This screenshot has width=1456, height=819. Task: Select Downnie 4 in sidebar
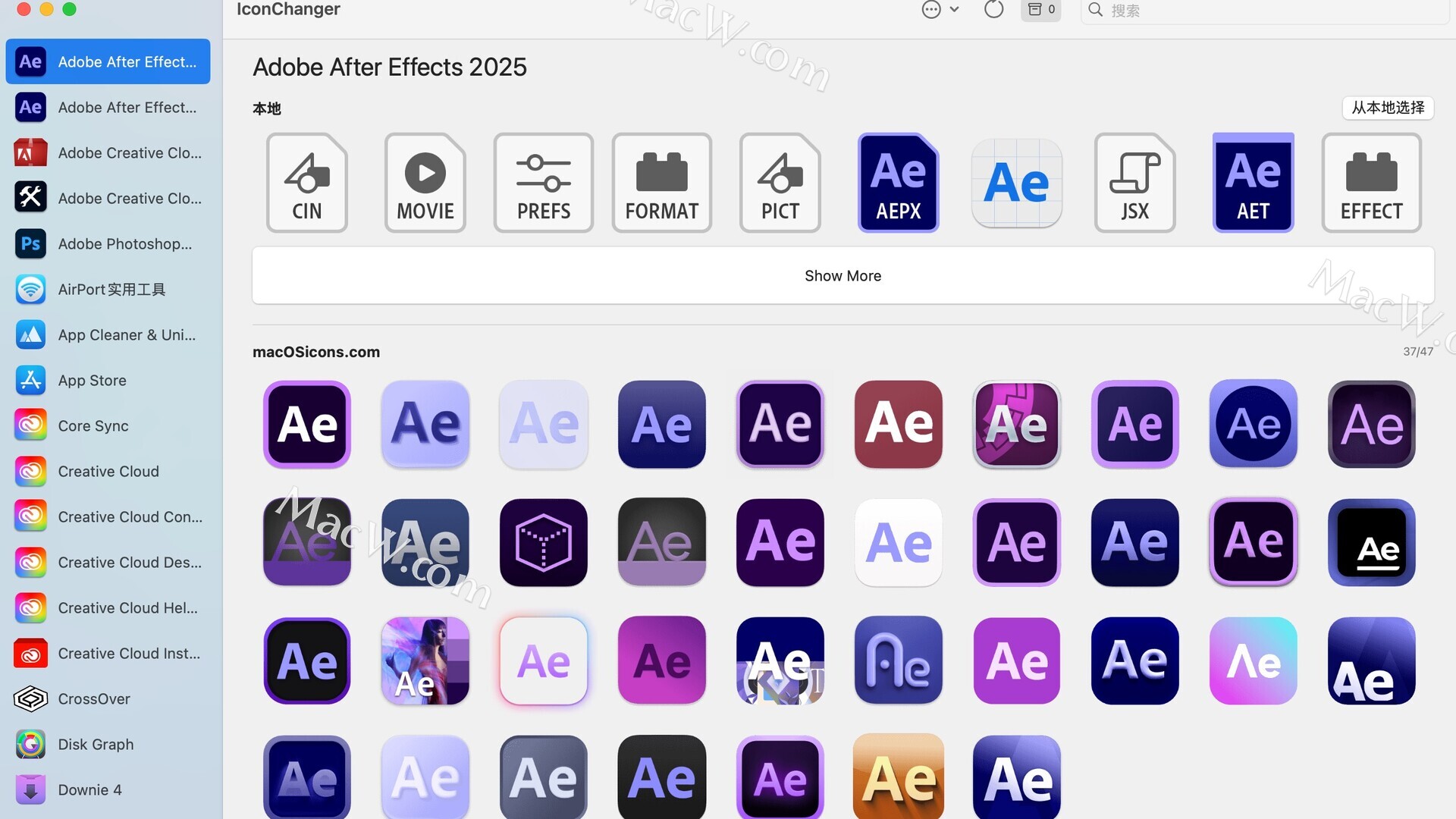tap(108, 789)
